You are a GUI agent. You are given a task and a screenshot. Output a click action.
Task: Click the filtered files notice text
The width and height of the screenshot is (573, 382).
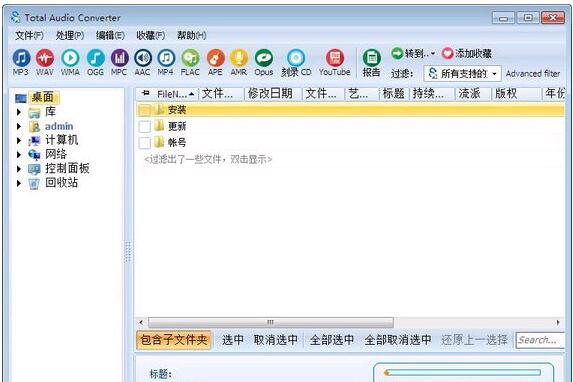208,159
